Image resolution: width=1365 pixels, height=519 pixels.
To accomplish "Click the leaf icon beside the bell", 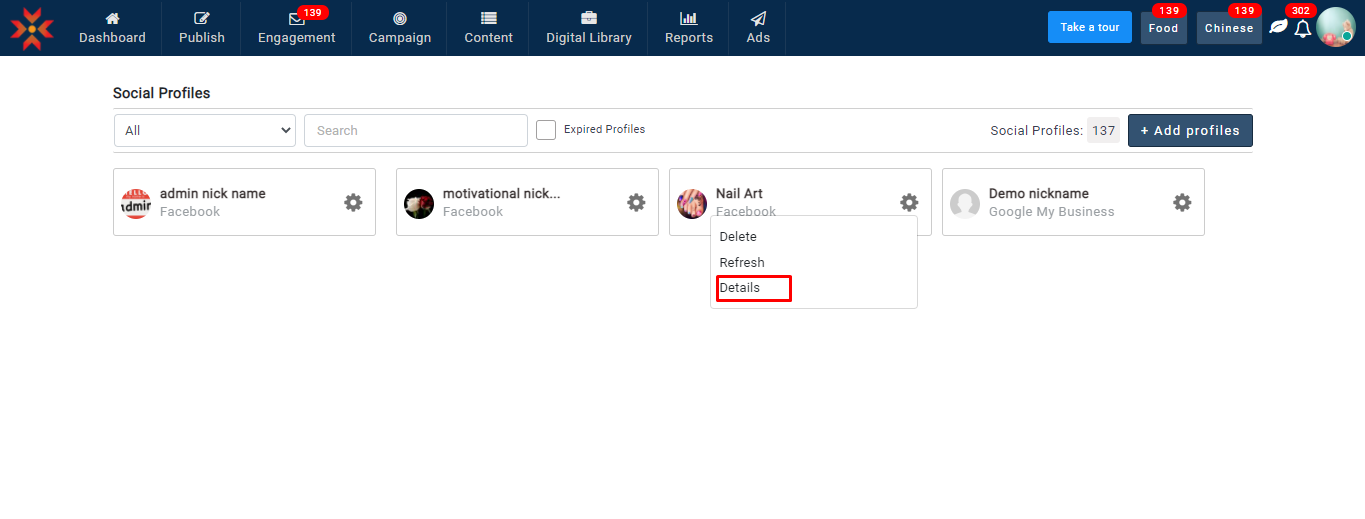I will pyautogui.click(x=1278, y=27).
